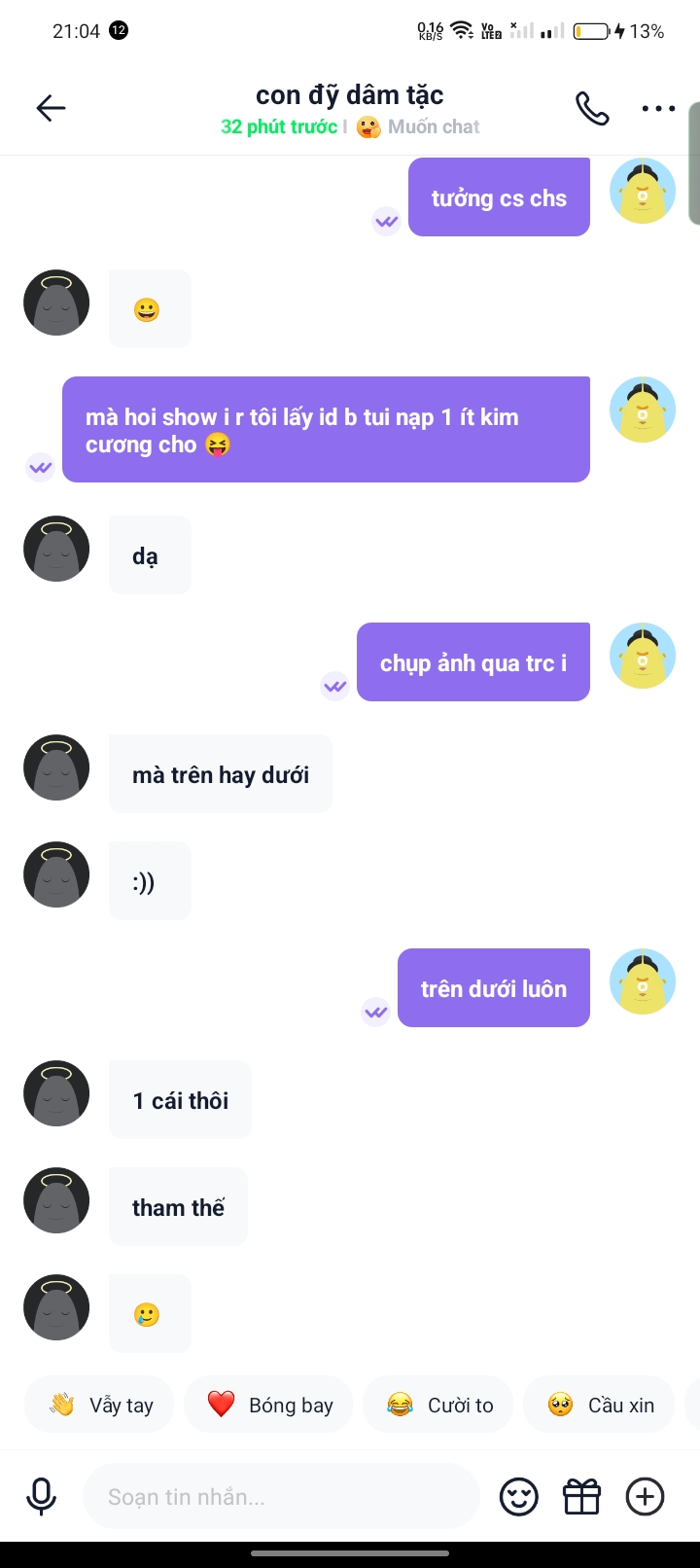This screenshot has height=1568, width=700.
Task: Focus the 'Soạn tin nhắn...' message field
Action: 282,1497
